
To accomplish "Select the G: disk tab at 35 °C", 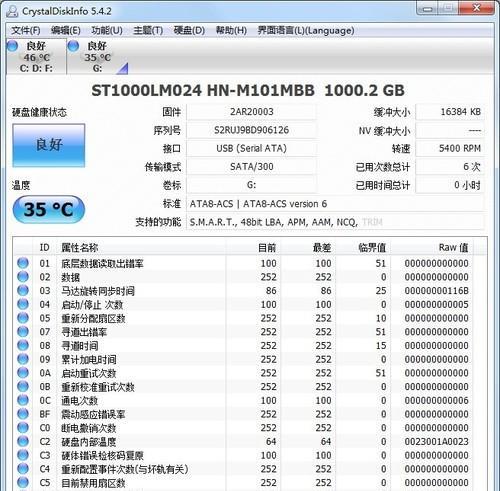I will click(x=98, y=57).
